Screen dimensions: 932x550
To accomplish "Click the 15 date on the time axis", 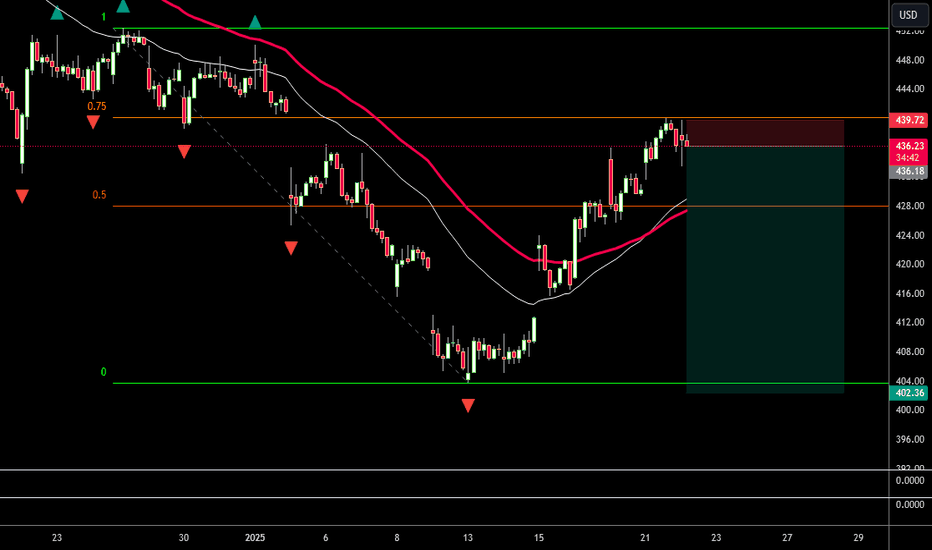I will [x=539, y=538].
